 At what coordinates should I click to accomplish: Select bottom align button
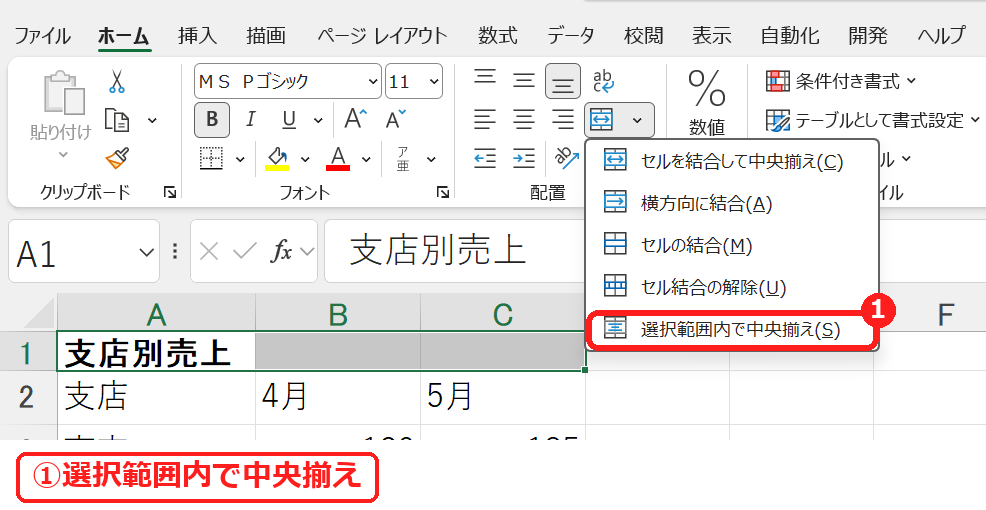[563, 81]
